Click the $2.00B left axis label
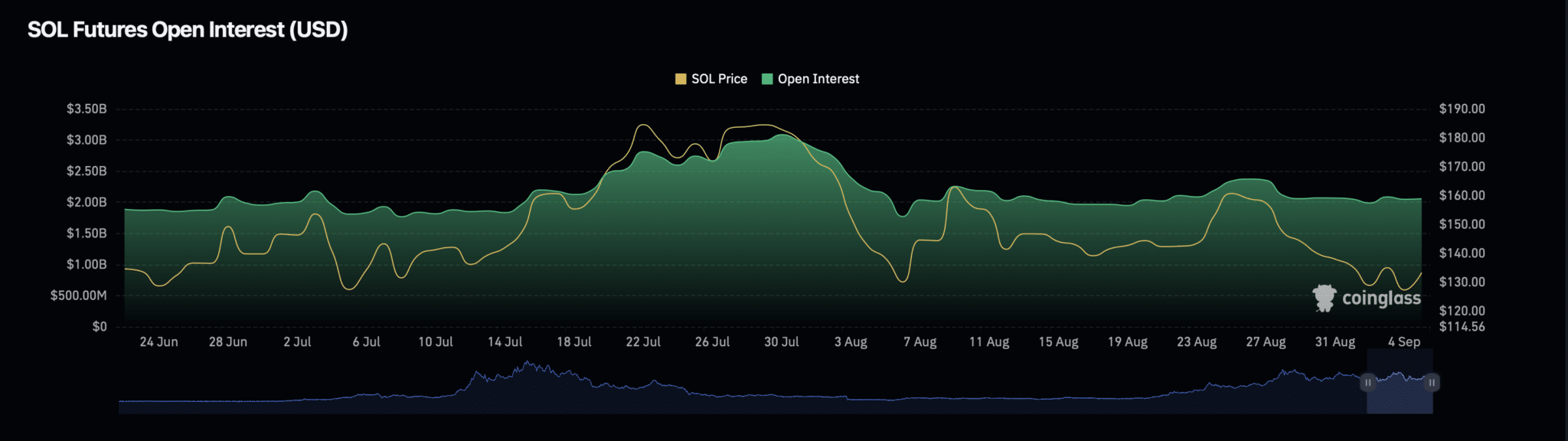The image size is (1568, 441). tap(87, 202)
